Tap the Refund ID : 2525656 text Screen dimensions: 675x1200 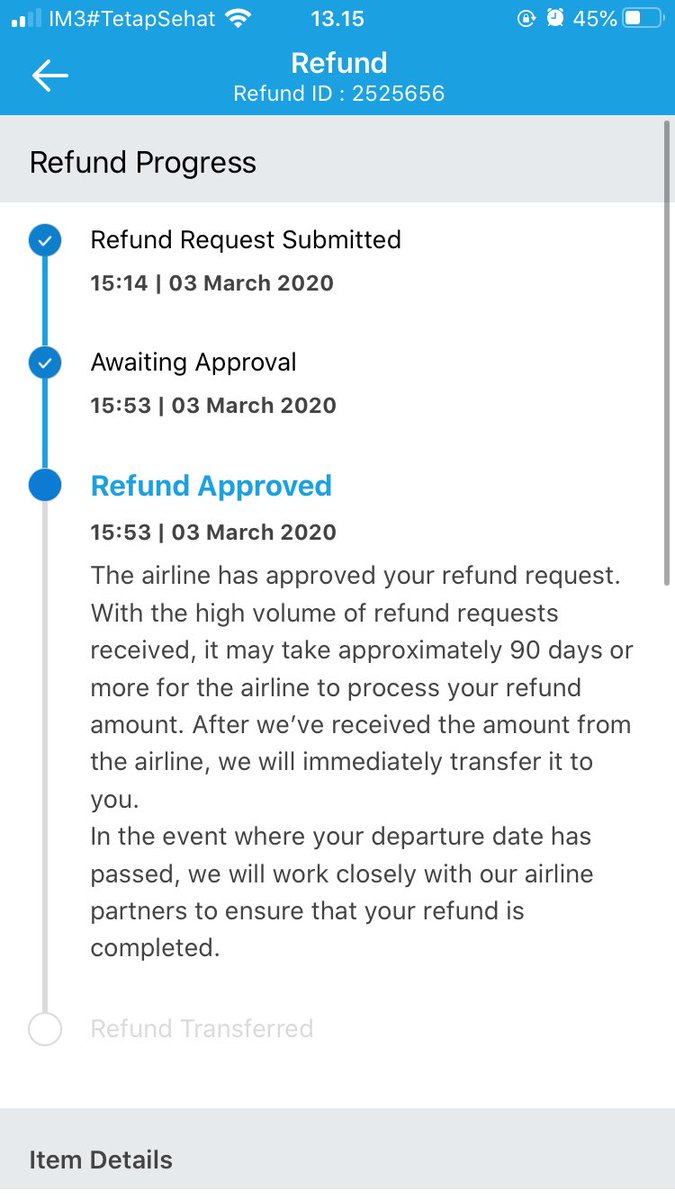(339, 94)
